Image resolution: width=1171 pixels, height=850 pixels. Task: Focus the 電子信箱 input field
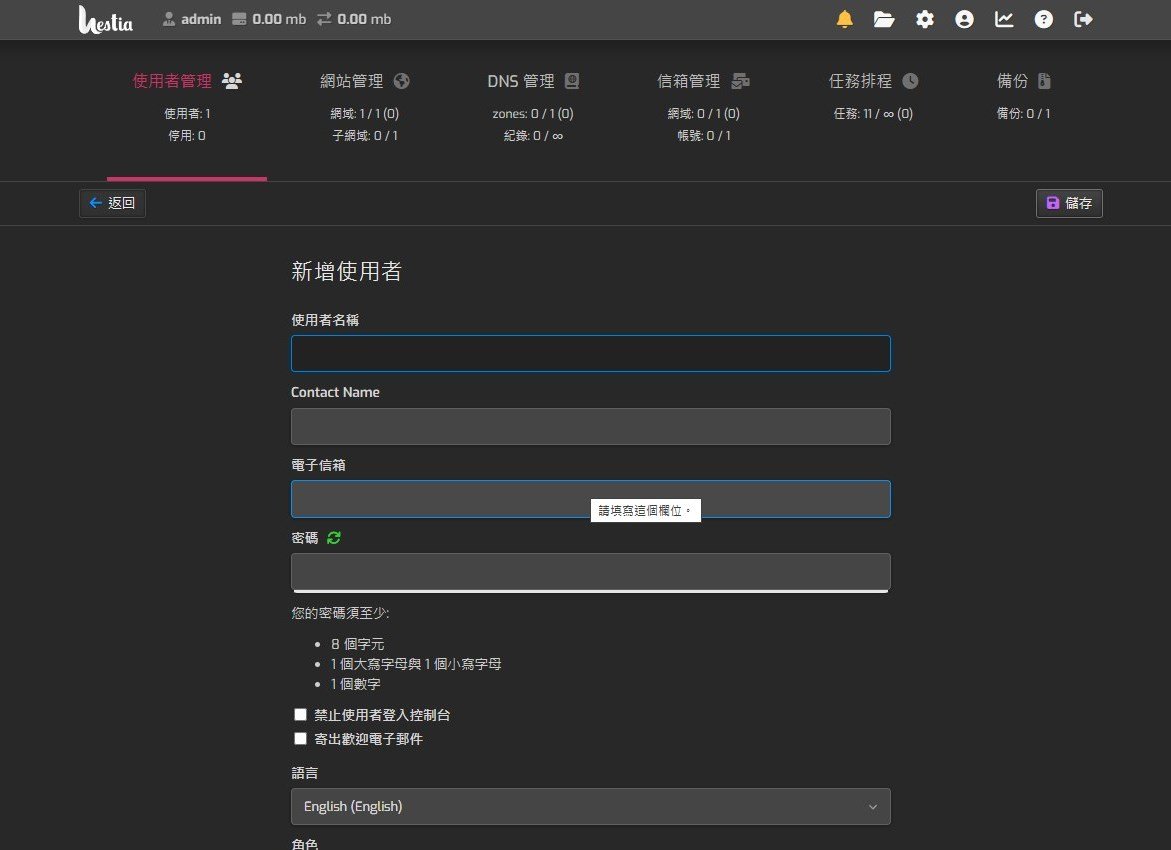[591, 499]
